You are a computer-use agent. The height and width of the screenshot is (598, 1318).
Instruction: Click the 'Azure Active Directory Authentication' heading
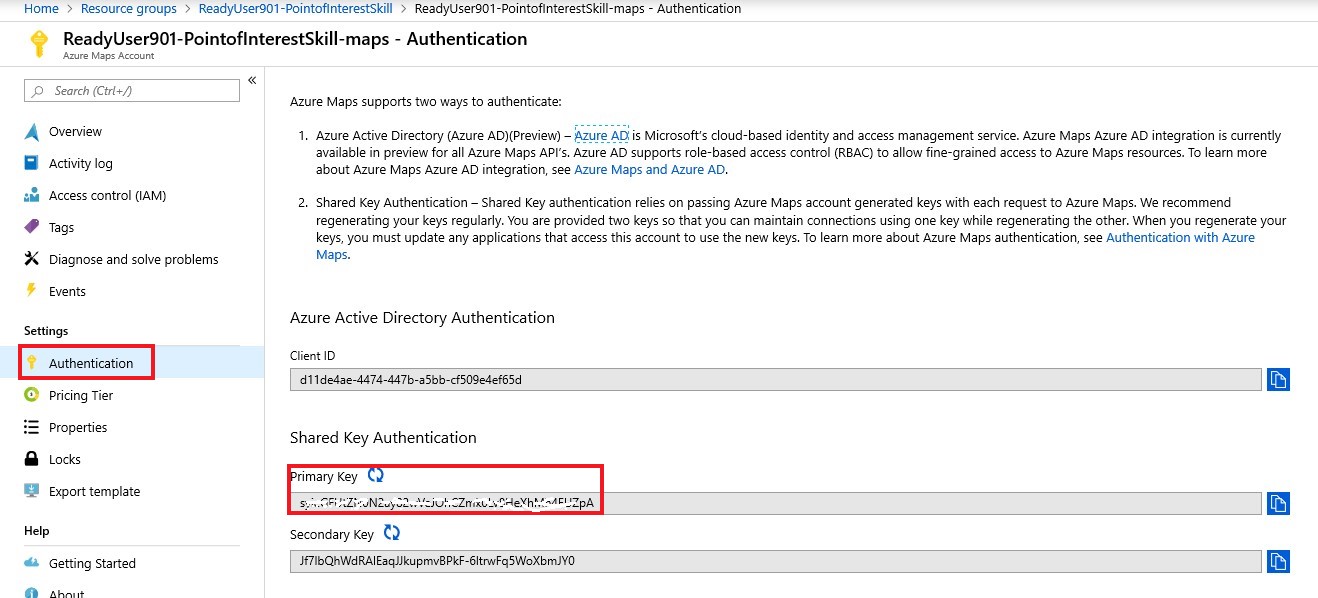[x=422, y=317]
